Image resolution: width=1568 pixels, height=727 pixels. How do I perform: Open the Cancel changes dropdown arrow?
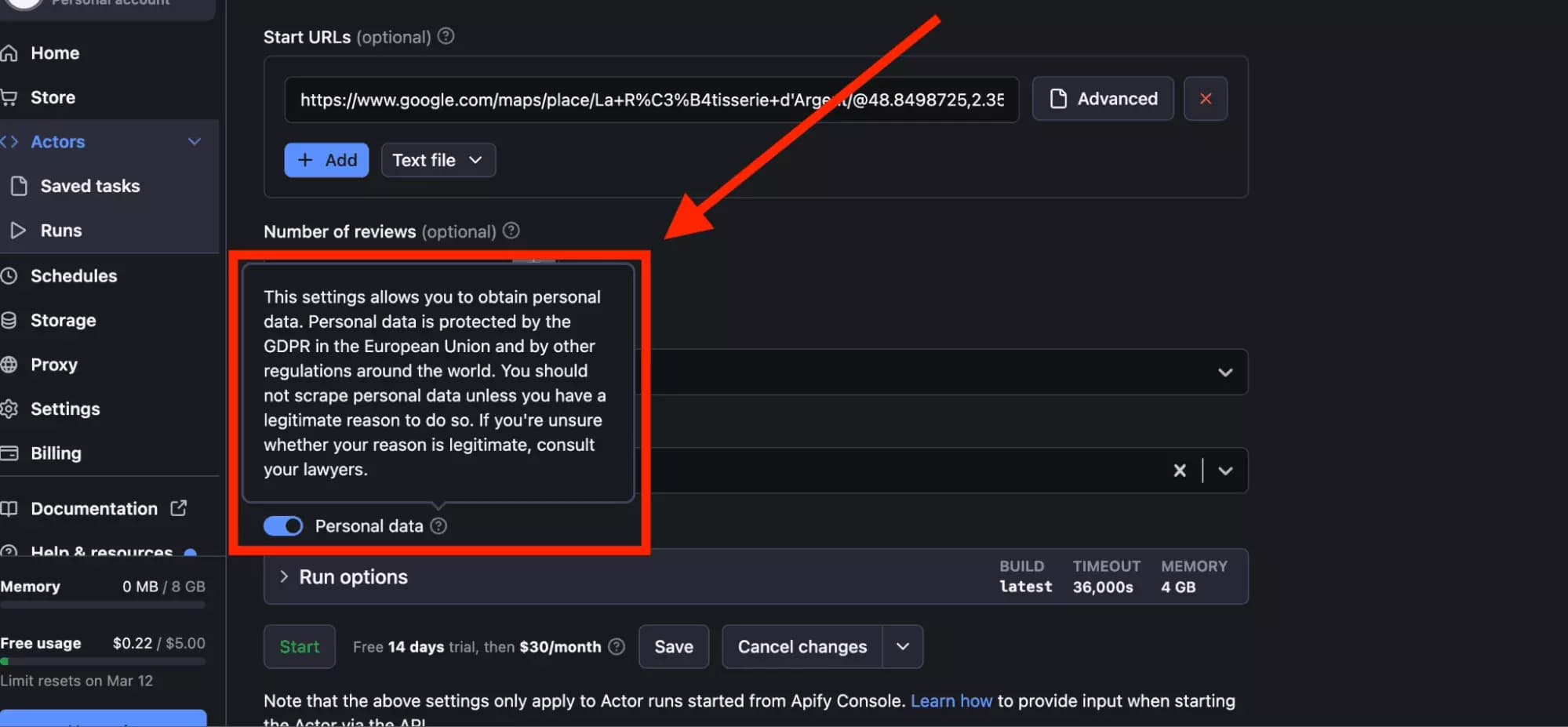pyautogui.click(x=902, y=646)
